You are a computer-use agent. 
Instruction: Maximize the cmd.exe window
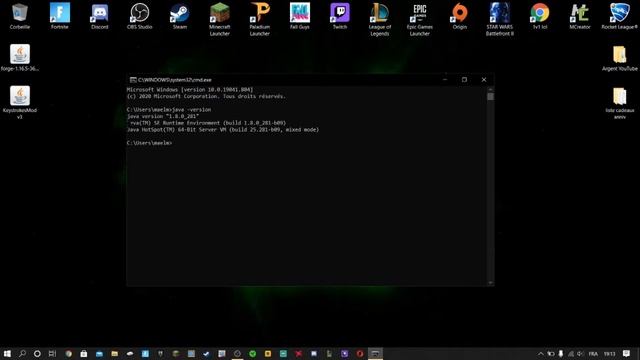click(464, 80)
